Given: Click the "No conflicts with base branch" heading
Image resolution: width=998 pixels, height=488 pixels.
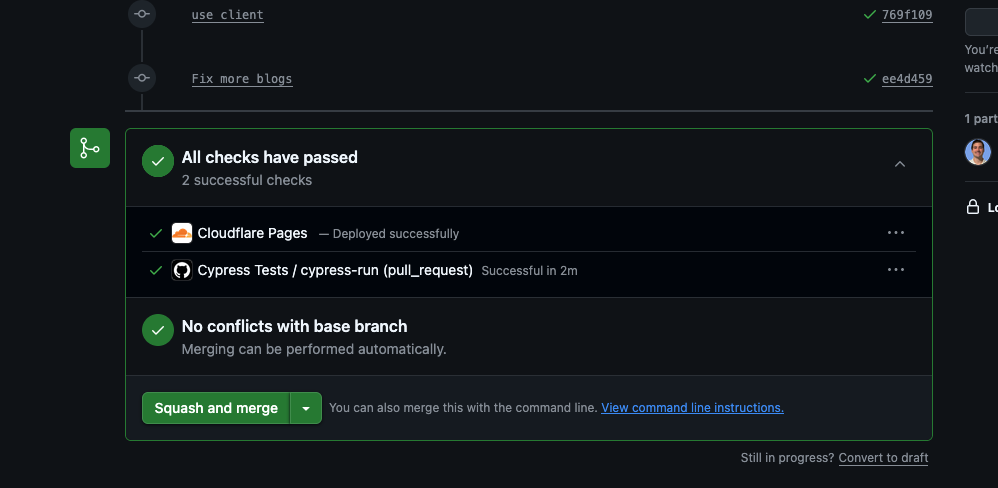Looking at the screenshot, I should point(295,326).
